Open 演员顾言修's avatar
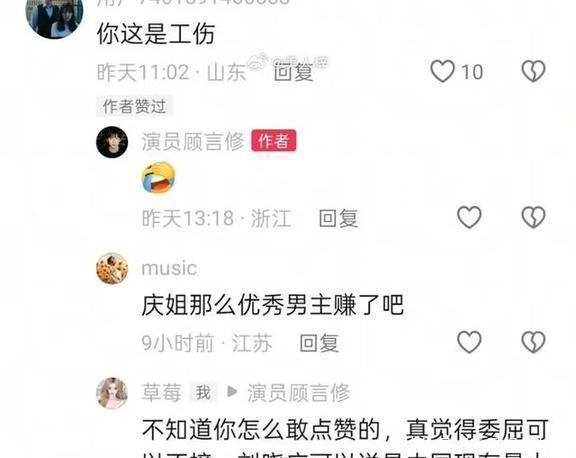Viewport: 576px width, 458px height. (x=112, y=142)
